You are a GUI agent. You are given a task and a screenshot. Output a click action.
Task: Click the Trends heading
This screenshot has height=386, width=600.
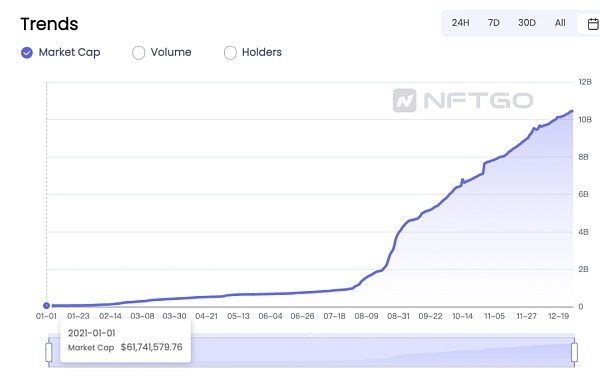(49, 24)
